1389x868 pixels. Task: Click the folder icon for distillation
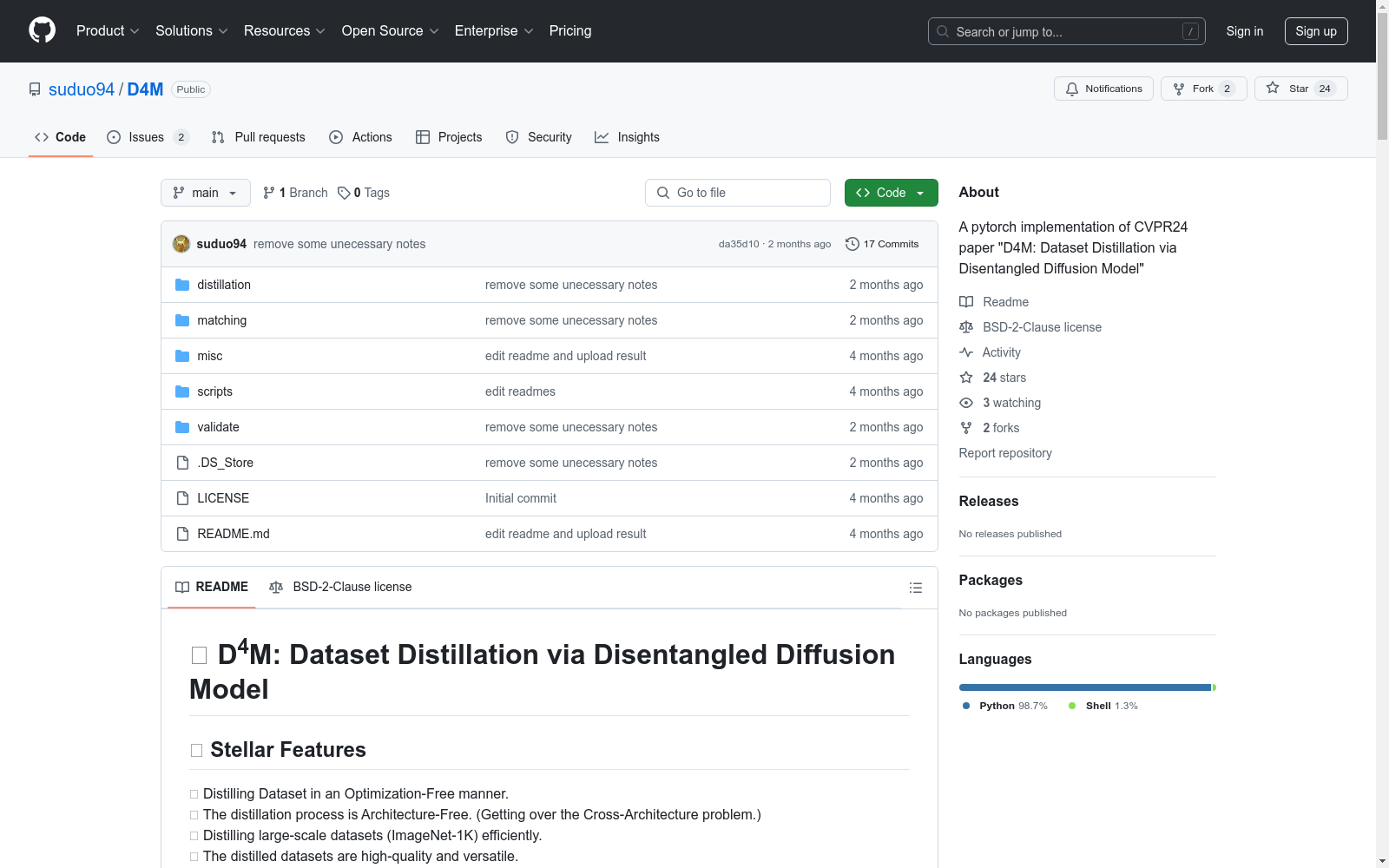tap(182, 285)
